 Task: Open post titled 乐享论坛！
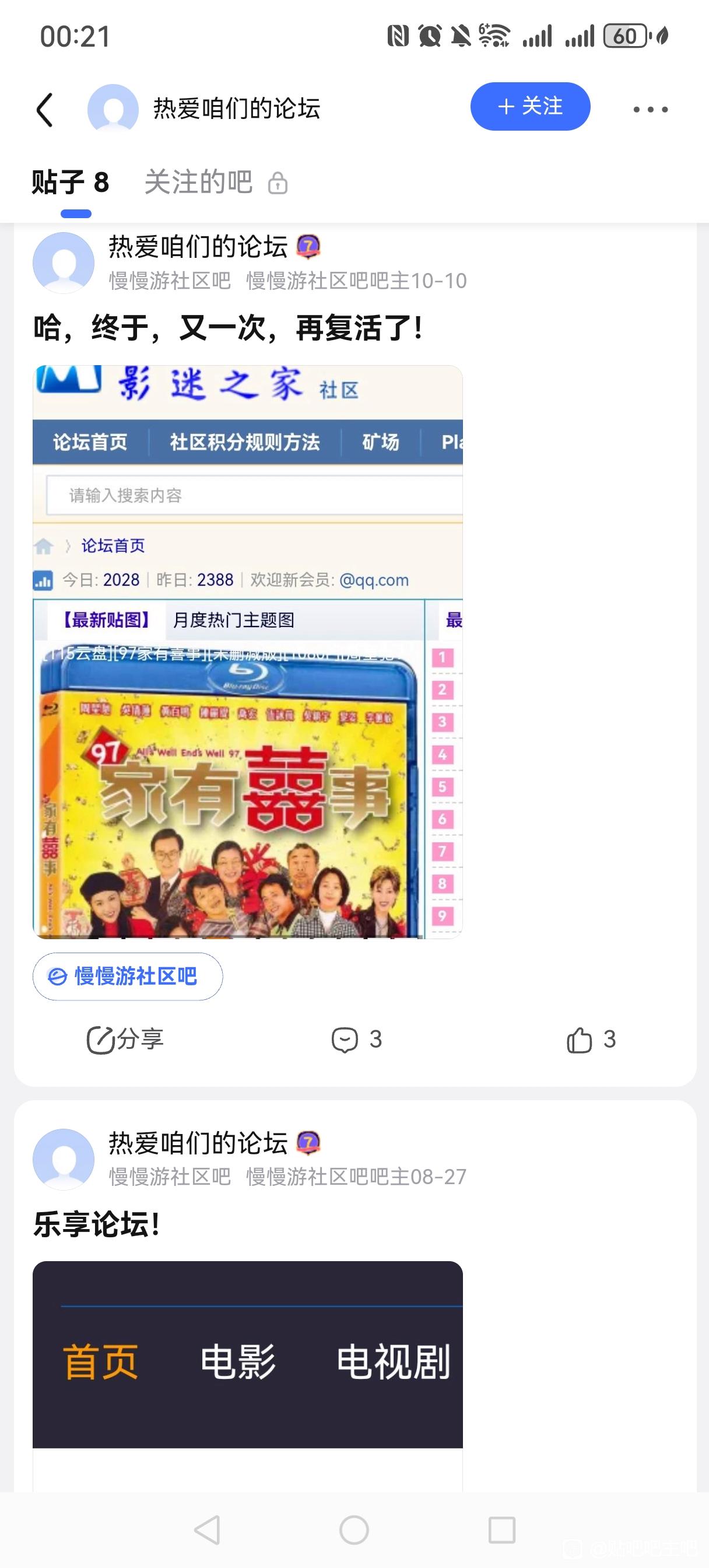click(97, 1224)
